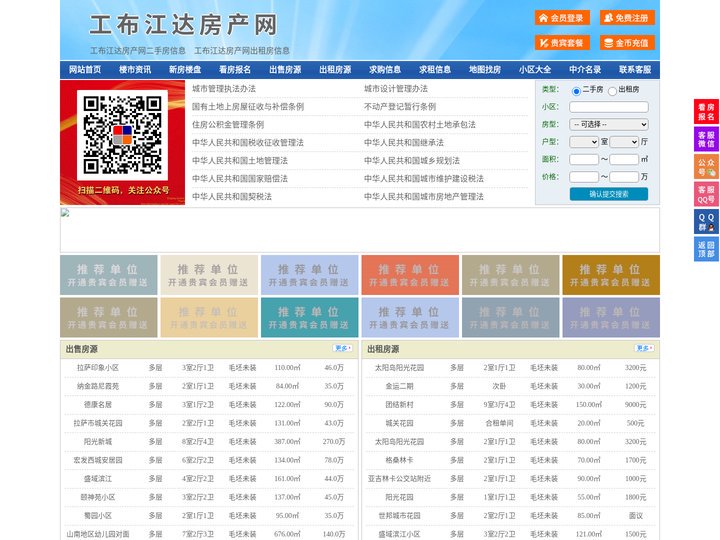
Task: Click the teal 推荐单位 tile
Action: (309, 318)
